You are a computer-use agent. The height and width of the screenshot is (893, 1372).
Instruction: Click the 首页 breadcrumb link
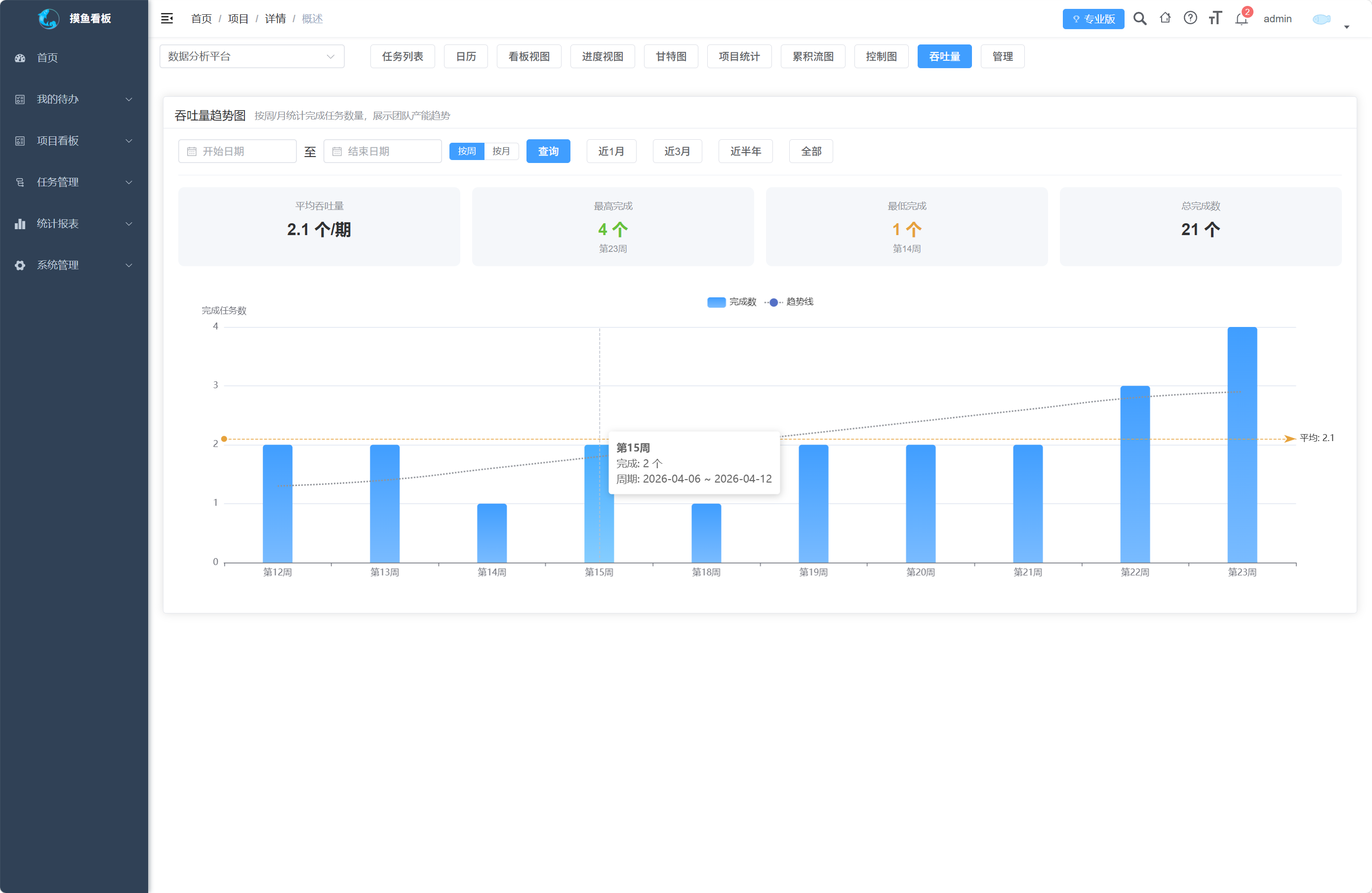201,19
